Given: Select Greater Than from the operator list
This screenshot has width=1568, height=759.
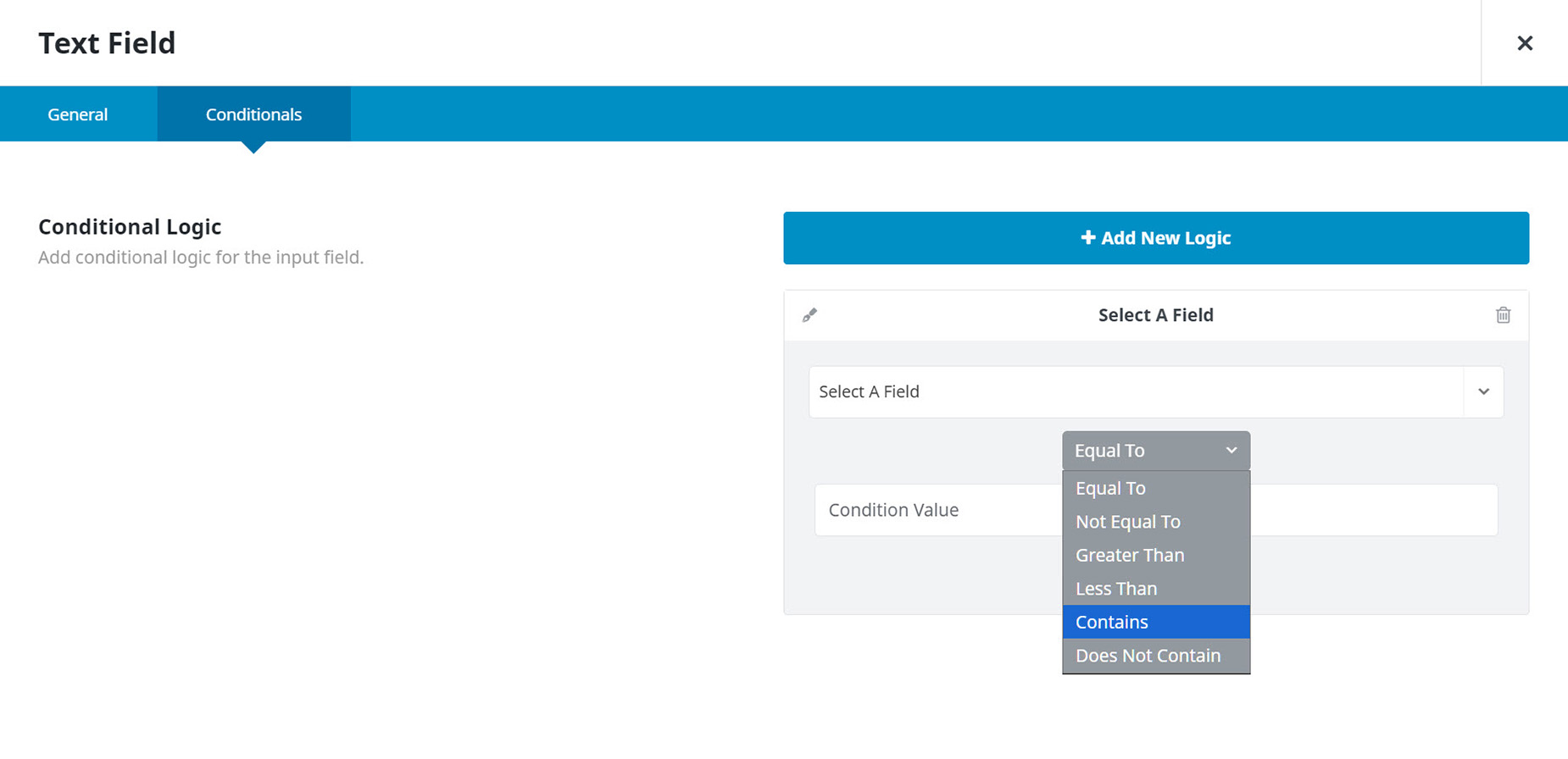Looking at the screenshot, I should pyautogui.click(x=1130, y=556).
